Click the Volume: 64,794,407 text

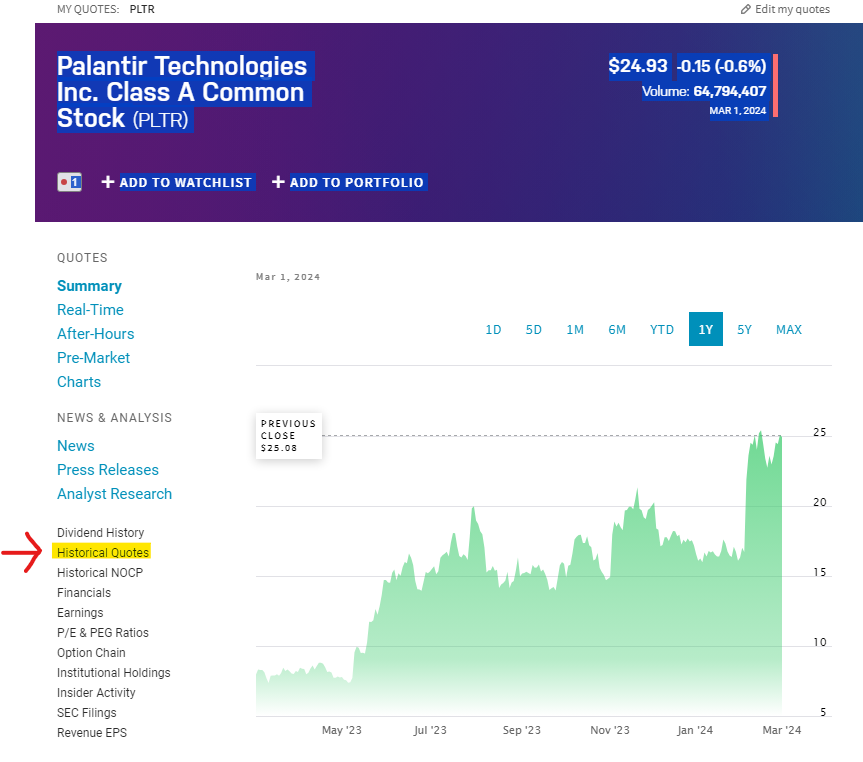[x=704, y=91]
